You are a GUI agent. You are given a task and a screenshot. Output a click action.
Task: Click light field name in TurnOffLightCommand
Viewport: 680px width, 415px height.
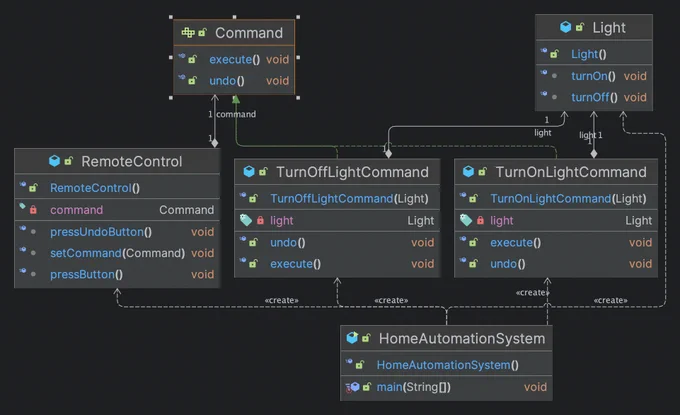pyautogui.click(x=281, y=221)
